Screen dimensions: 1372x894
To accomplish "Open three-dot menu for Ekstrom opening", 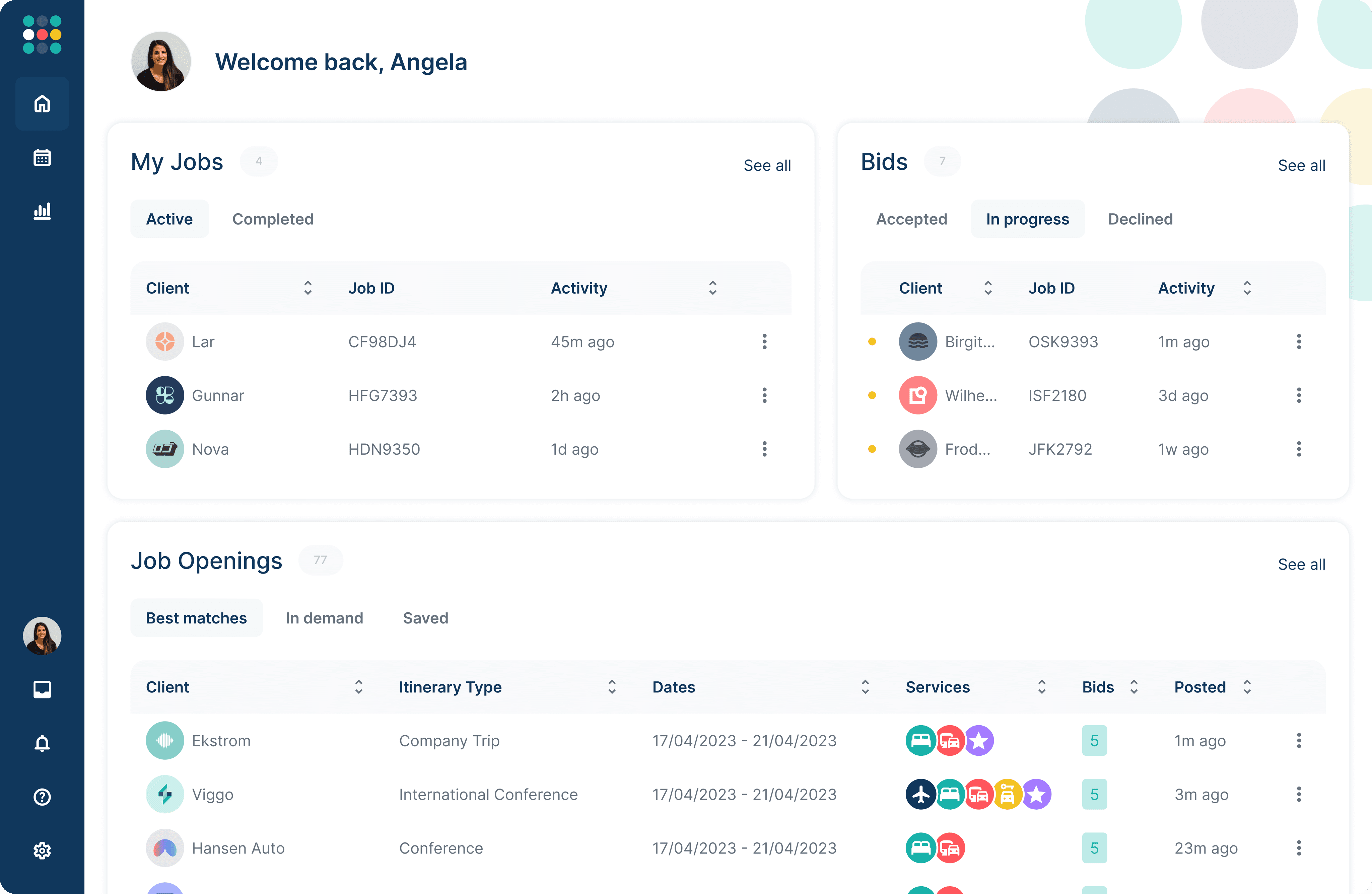I will (x=1298, y=741).
